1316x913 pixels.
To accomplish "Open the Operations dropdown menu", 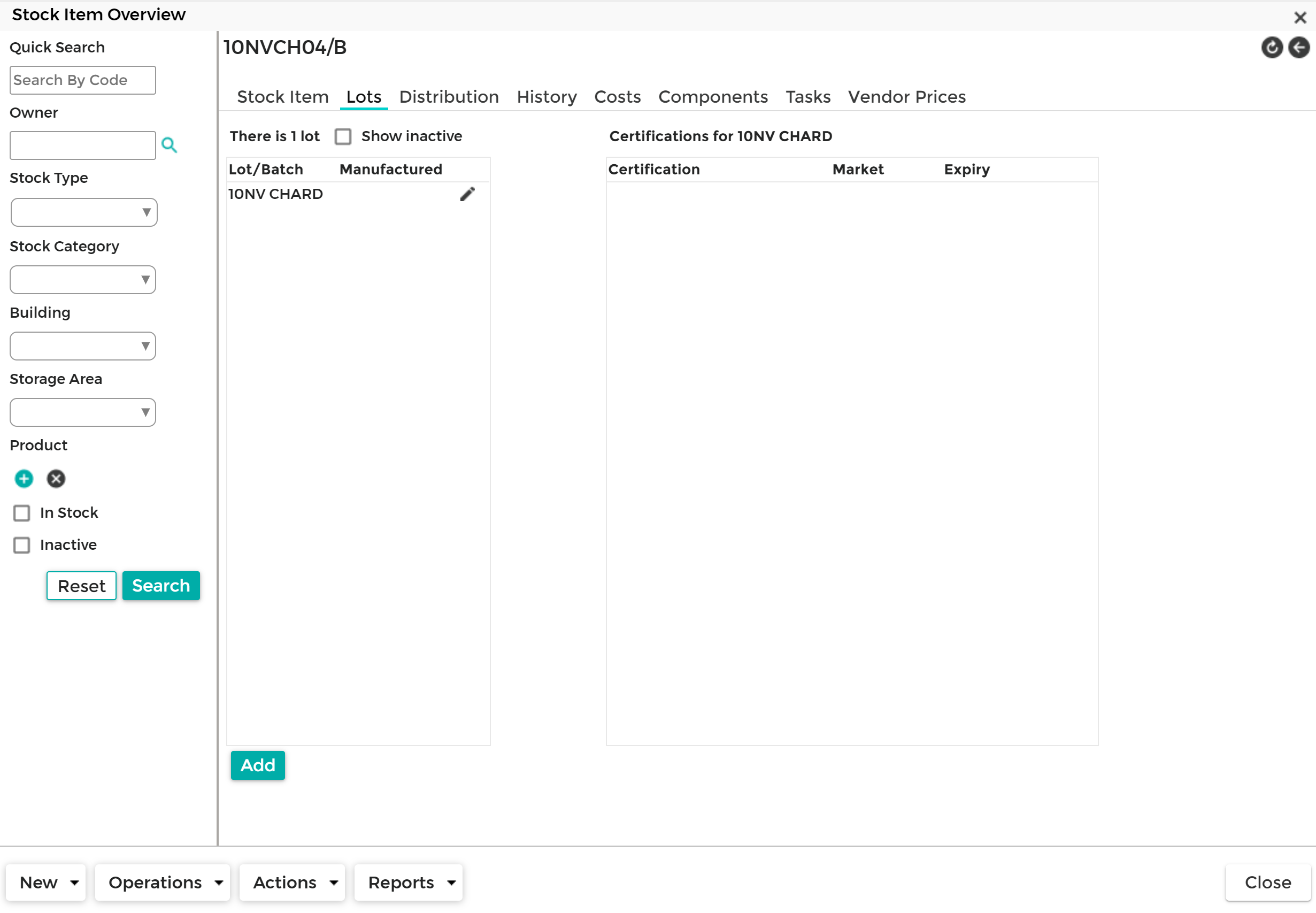I will coord(163,883).
